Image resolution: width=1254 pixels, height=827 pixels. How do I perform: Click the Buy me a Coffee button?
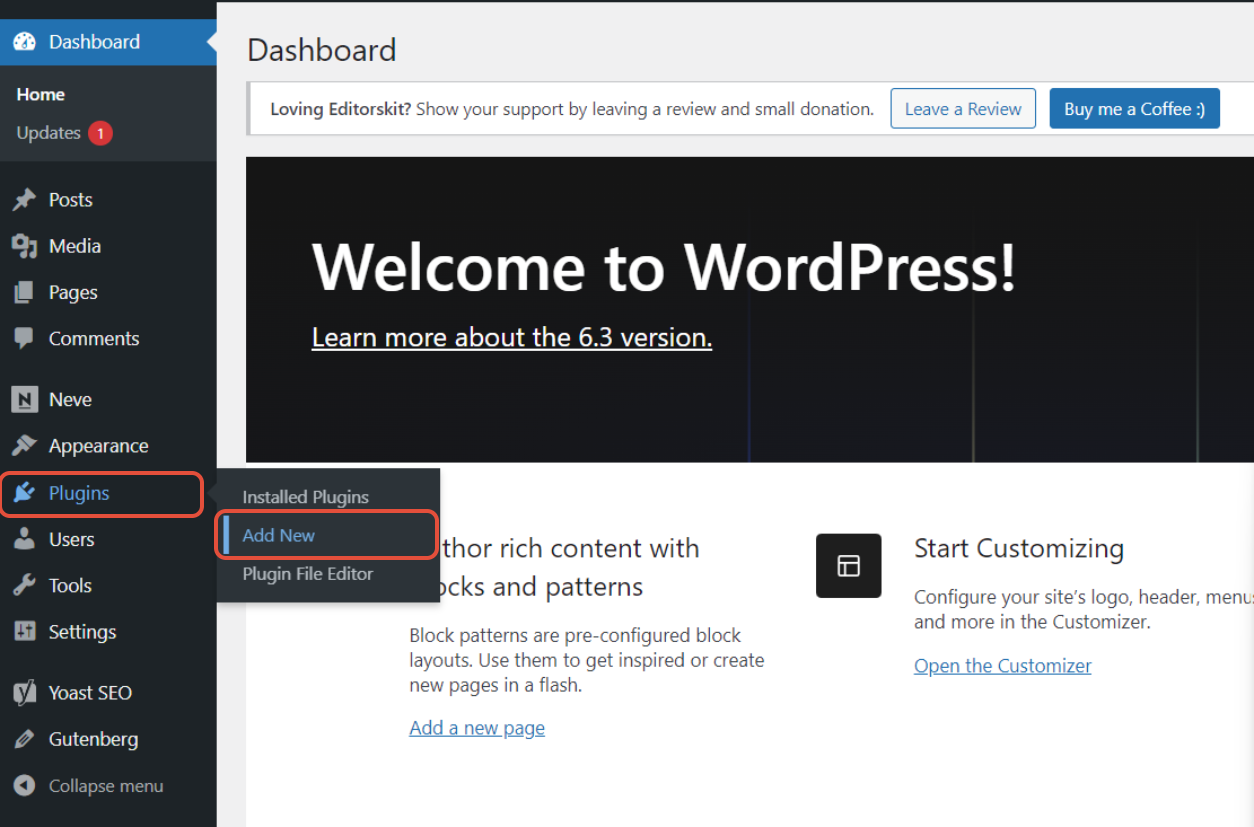pos(1134,109)
